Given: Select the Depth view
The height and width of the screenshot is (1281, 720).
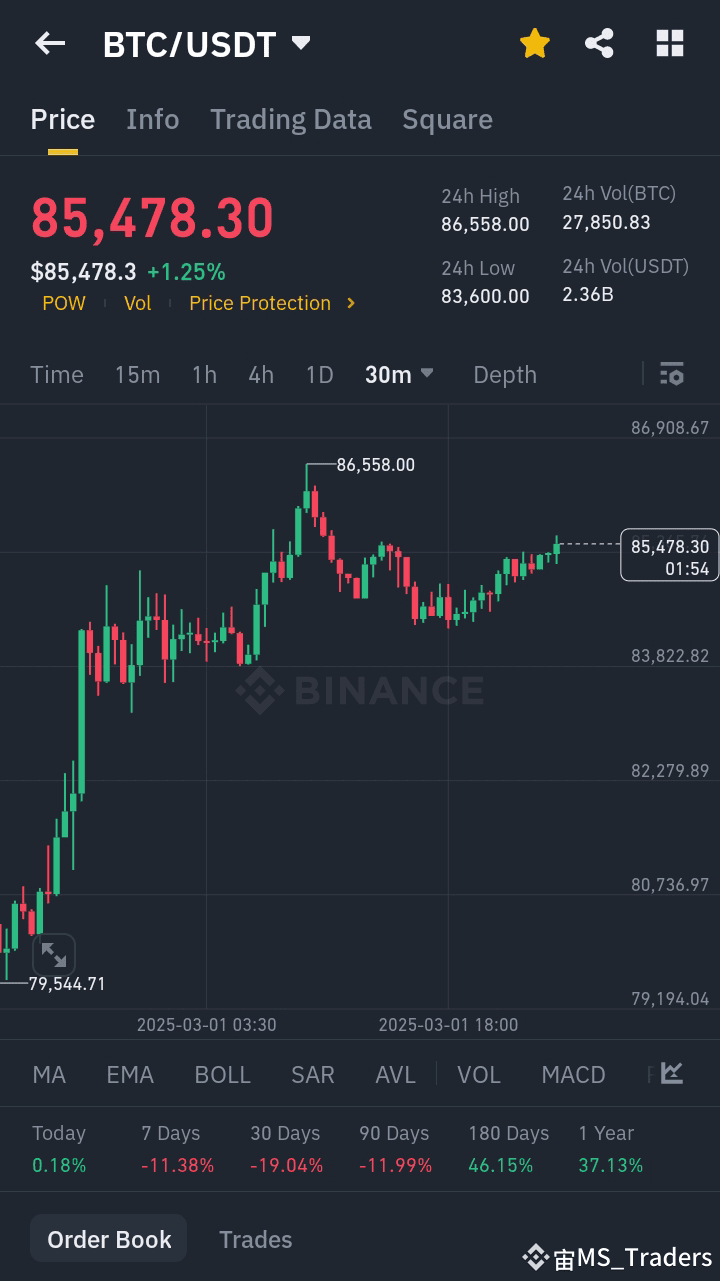Looking at the screenshot, I should click(505, 374).
